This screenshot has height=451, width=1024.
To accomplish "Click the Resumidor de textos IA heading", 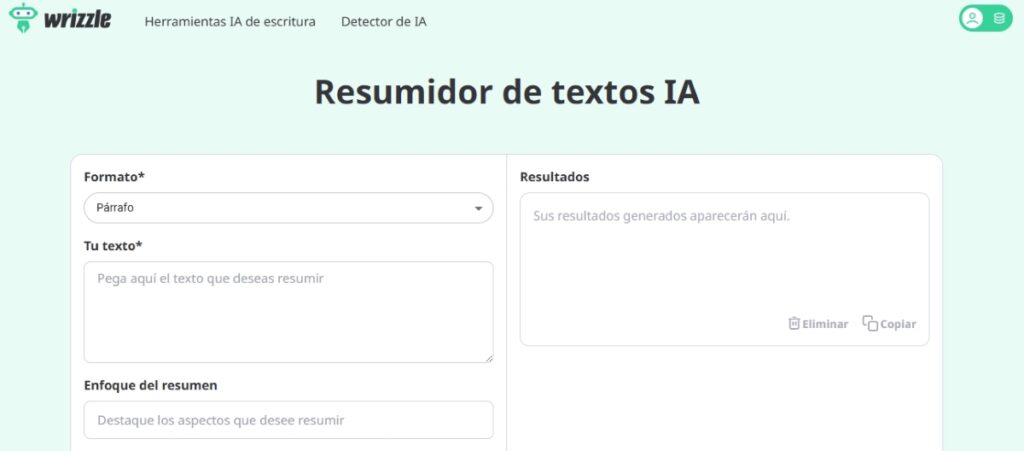I will [x=507, y=91].
